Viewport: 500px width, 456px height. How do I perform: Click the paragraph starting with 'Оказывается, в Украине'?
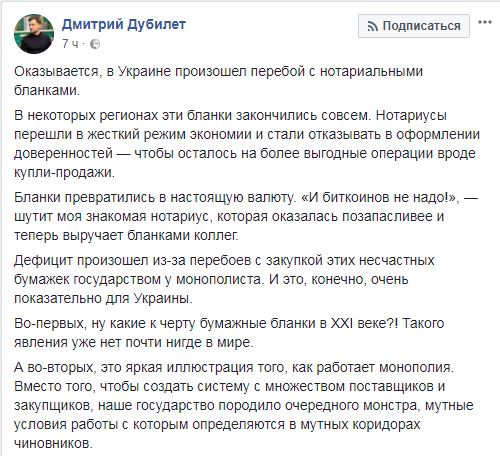[x=218, y=81]
